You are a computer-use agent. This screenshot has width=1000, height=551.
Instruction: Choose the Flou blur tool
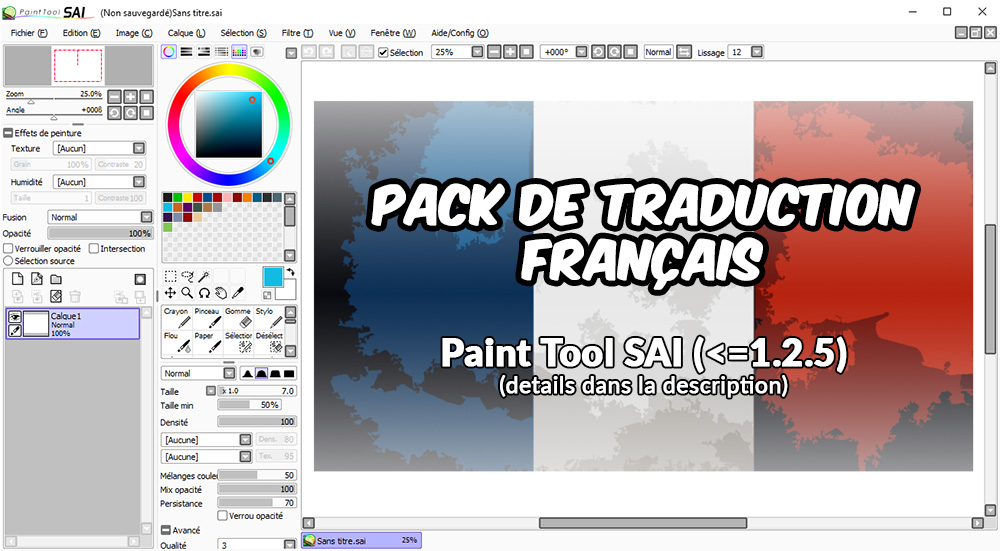tap(177, 342)
